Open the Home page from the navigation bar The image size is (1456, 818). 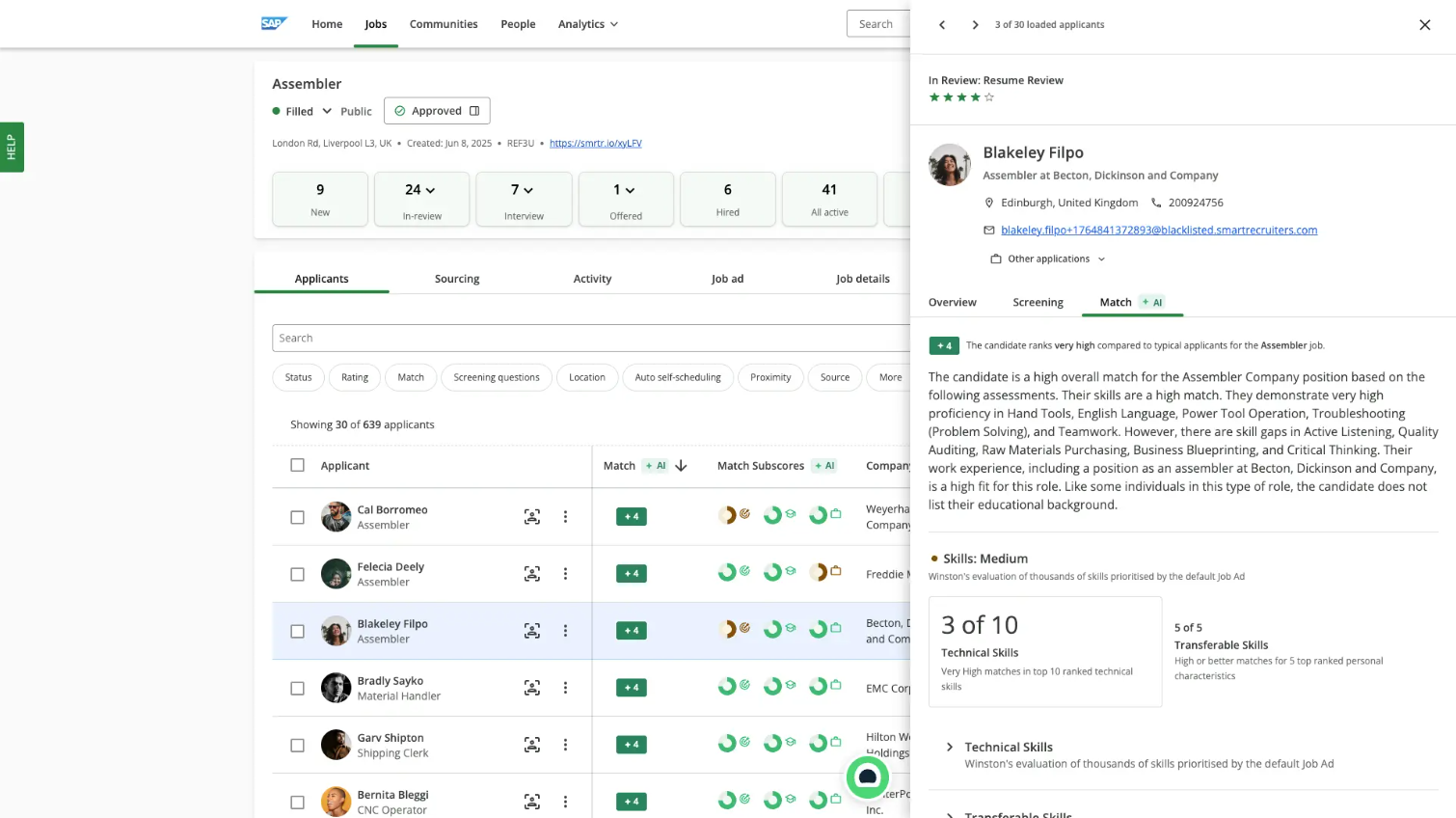coord(327,24)
